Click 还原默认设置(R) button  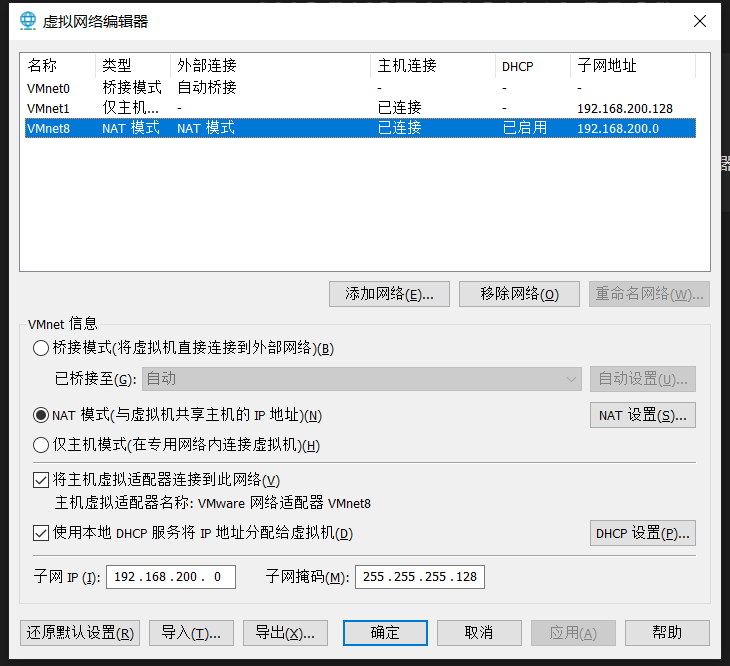pos(80,633)
